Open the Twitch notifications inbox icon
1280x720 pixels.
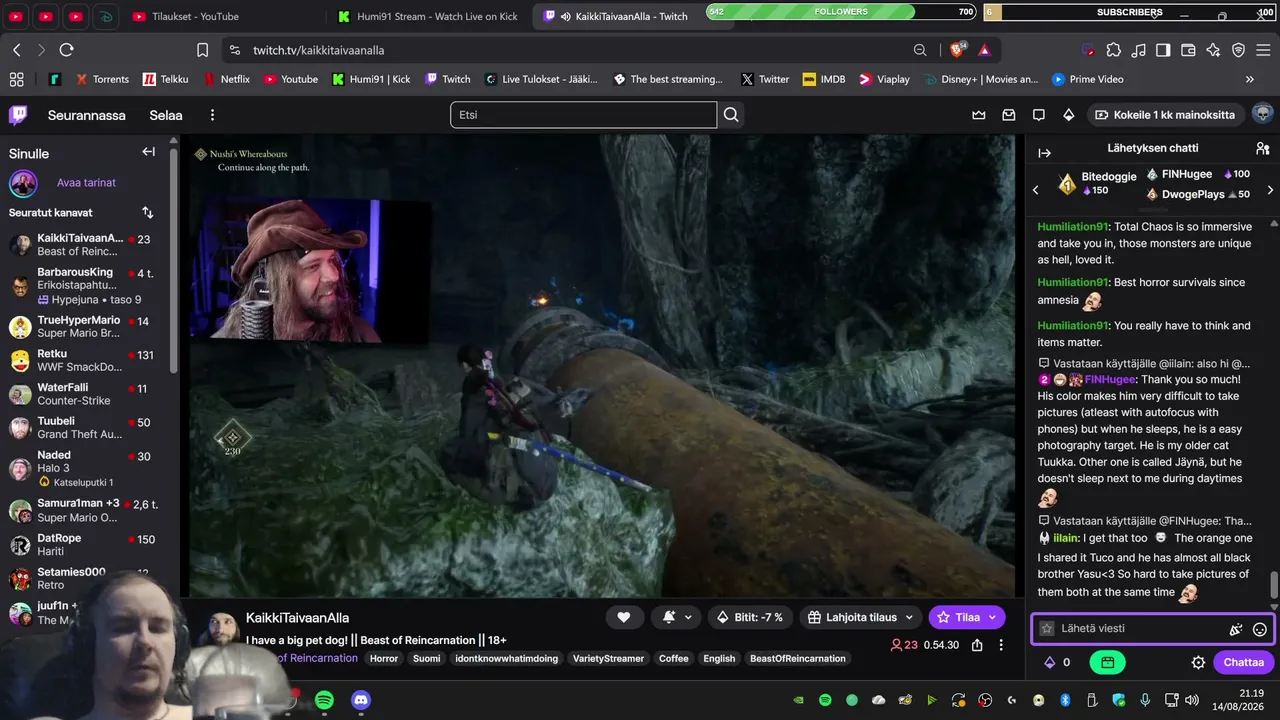1009,115
